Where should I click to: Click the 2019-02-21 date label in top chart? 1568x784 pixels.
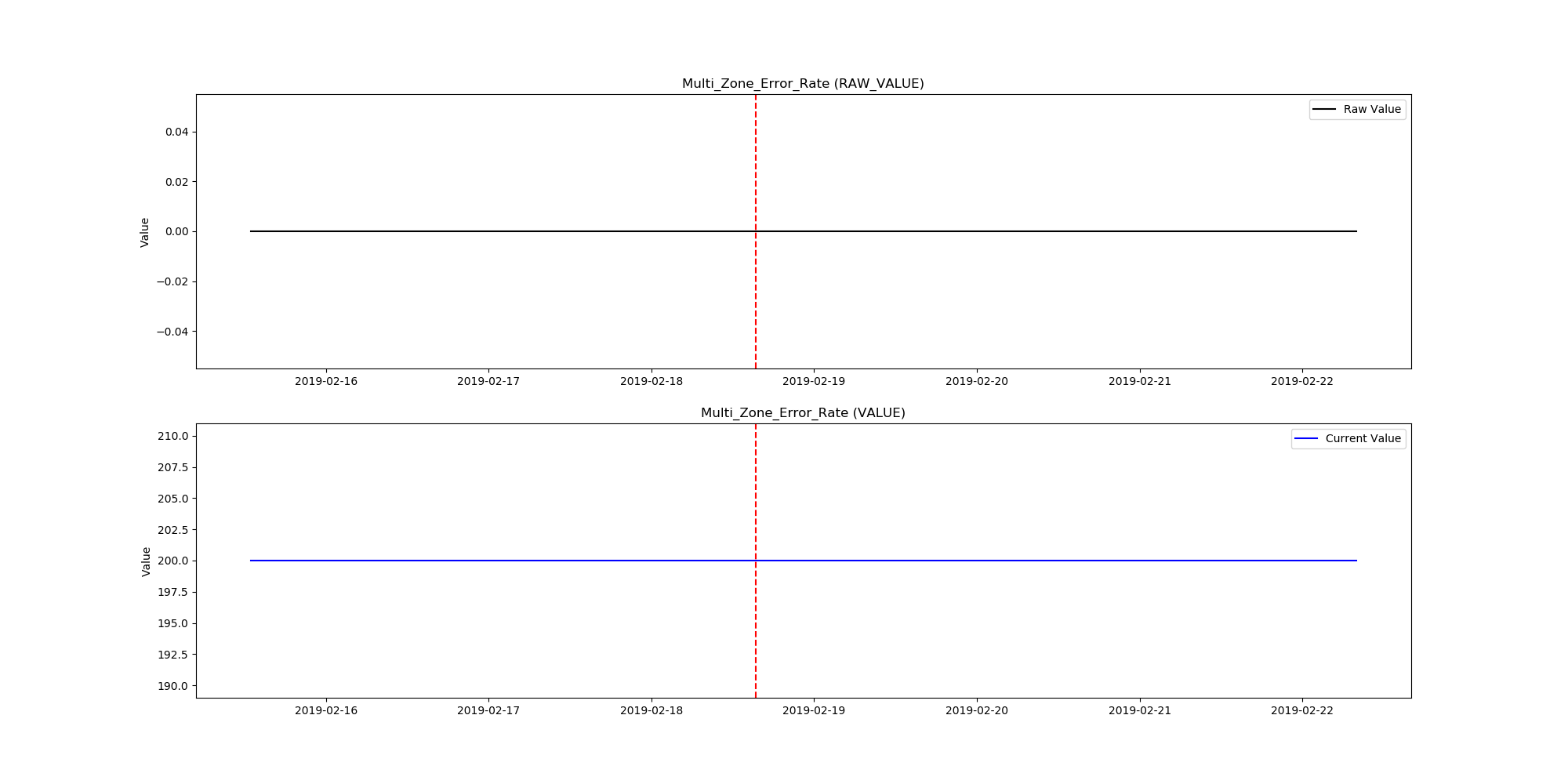(1140, 381)
